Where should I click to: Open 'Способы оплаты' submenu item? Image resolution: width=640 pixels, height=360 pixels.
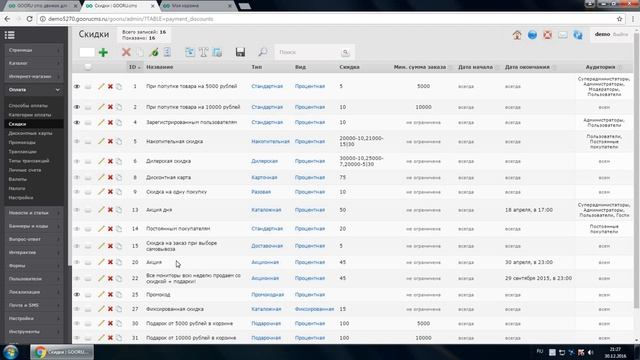click(x=28, y=106)
